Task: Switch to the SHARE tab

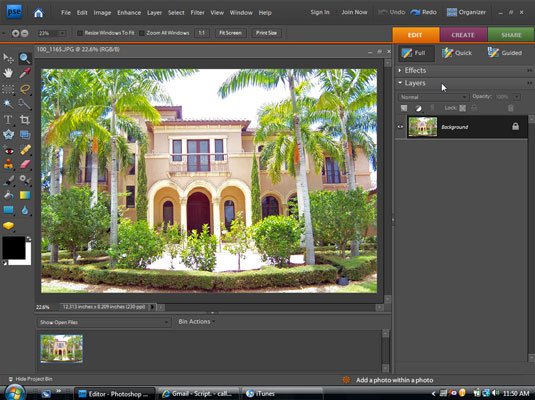Action: 511,35
